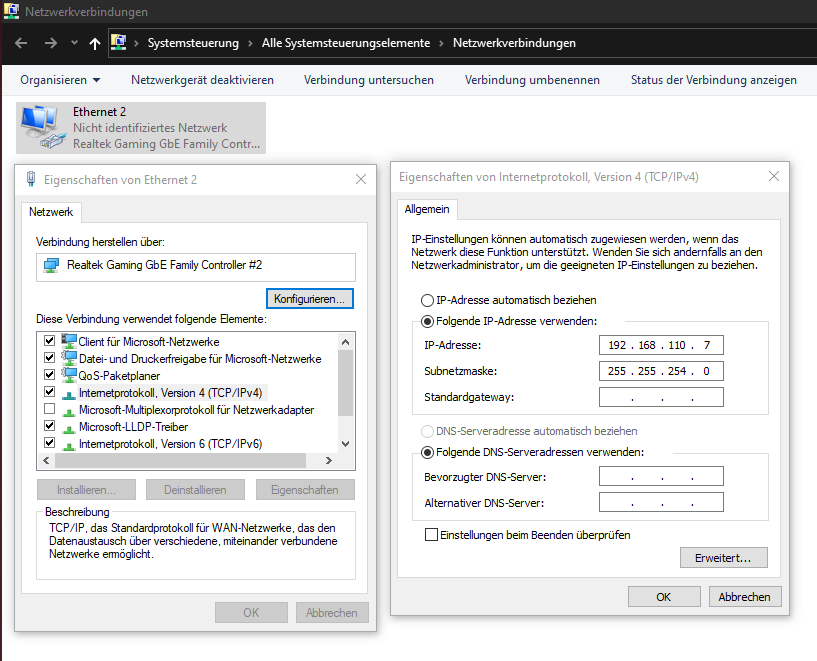Viewport: 817px width, 661px height.
Task: Open Systemsteuerung breadcrumb
Action: 193,43
